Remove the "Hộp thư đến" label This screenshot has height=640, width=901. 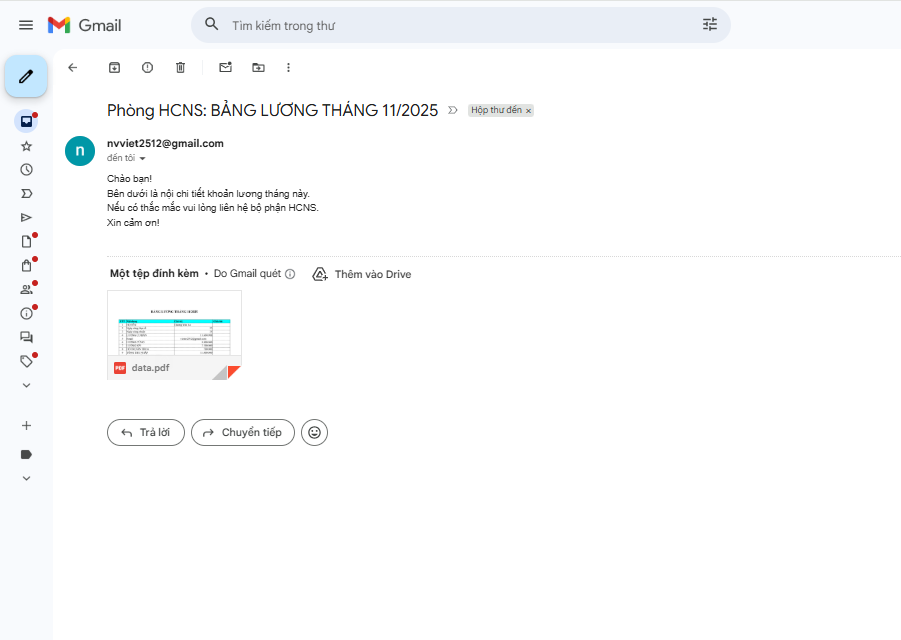[528, 111]
